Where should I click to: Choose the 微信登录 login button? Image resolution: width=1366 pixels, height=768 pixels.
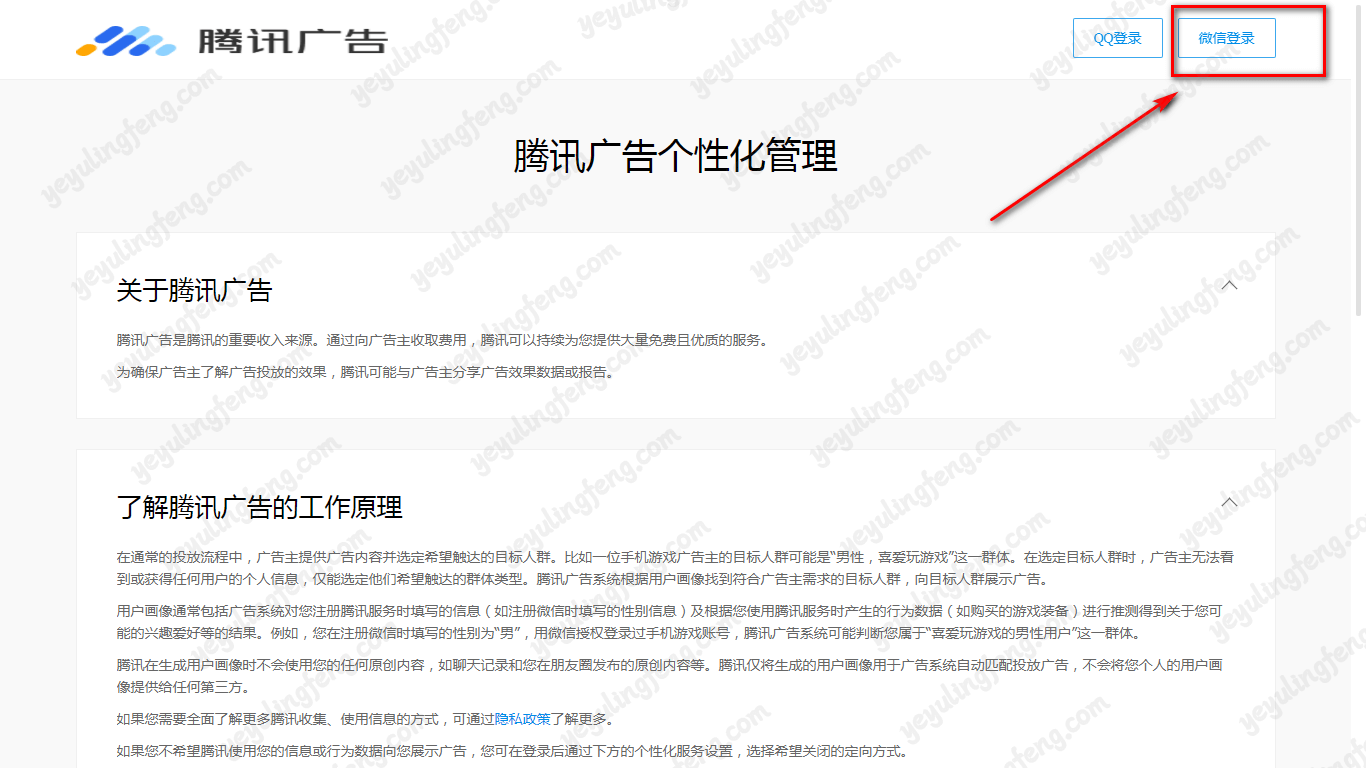click(x=1226, y=38)
